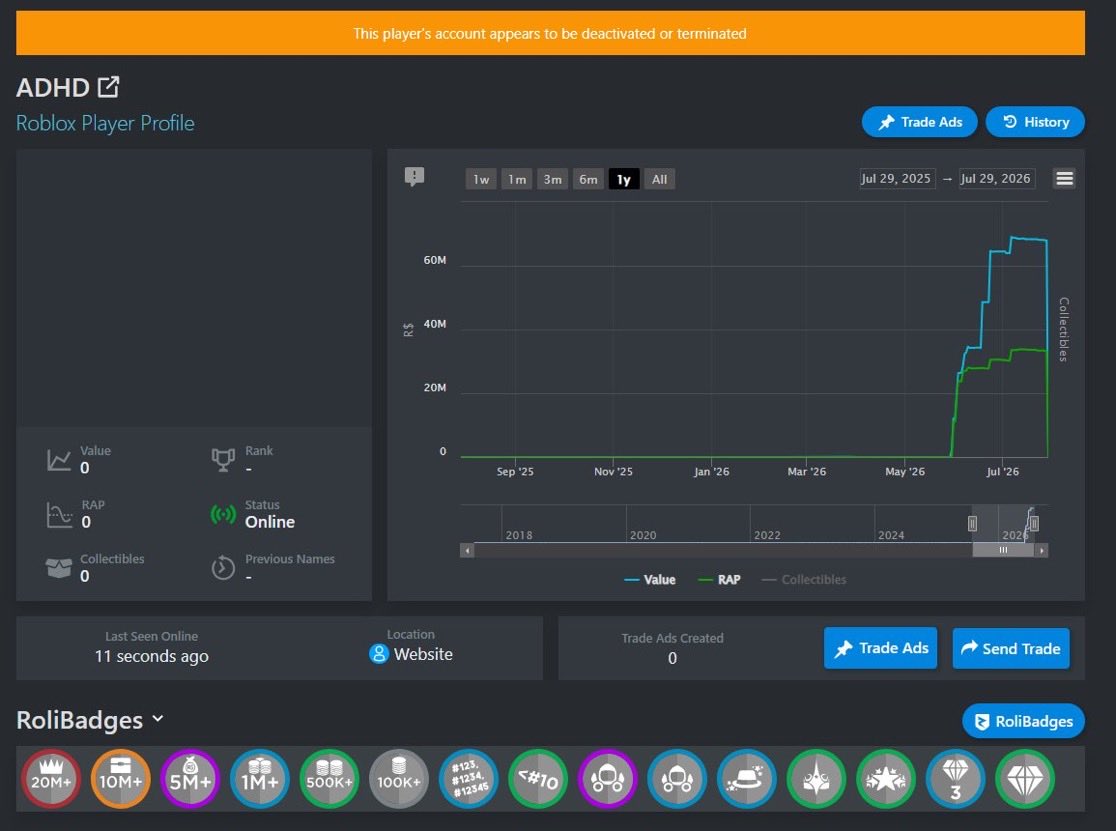
Task: Click the start date field Jul 29, 2025
Action: pos(896,179)
